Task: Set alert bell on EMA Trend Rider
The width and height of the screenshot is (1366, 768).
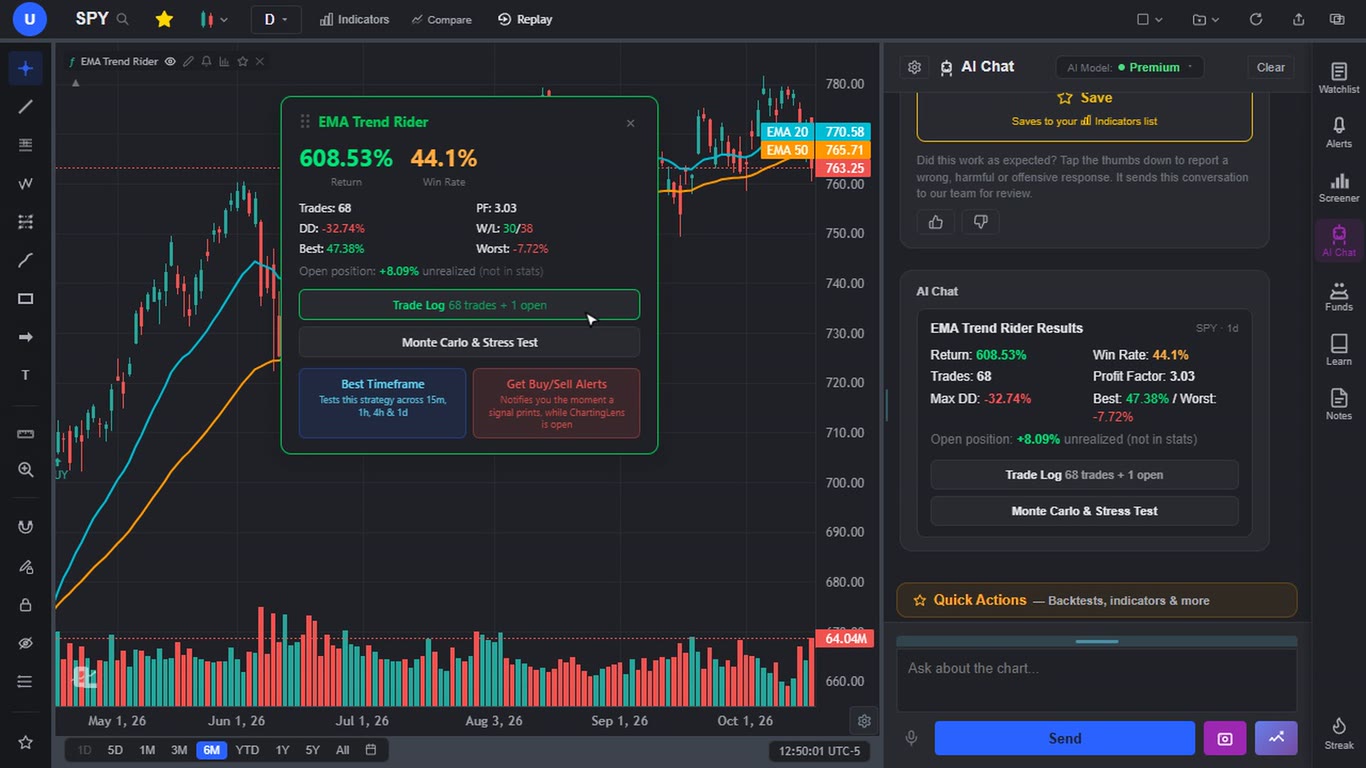Action: pos(206,62)
